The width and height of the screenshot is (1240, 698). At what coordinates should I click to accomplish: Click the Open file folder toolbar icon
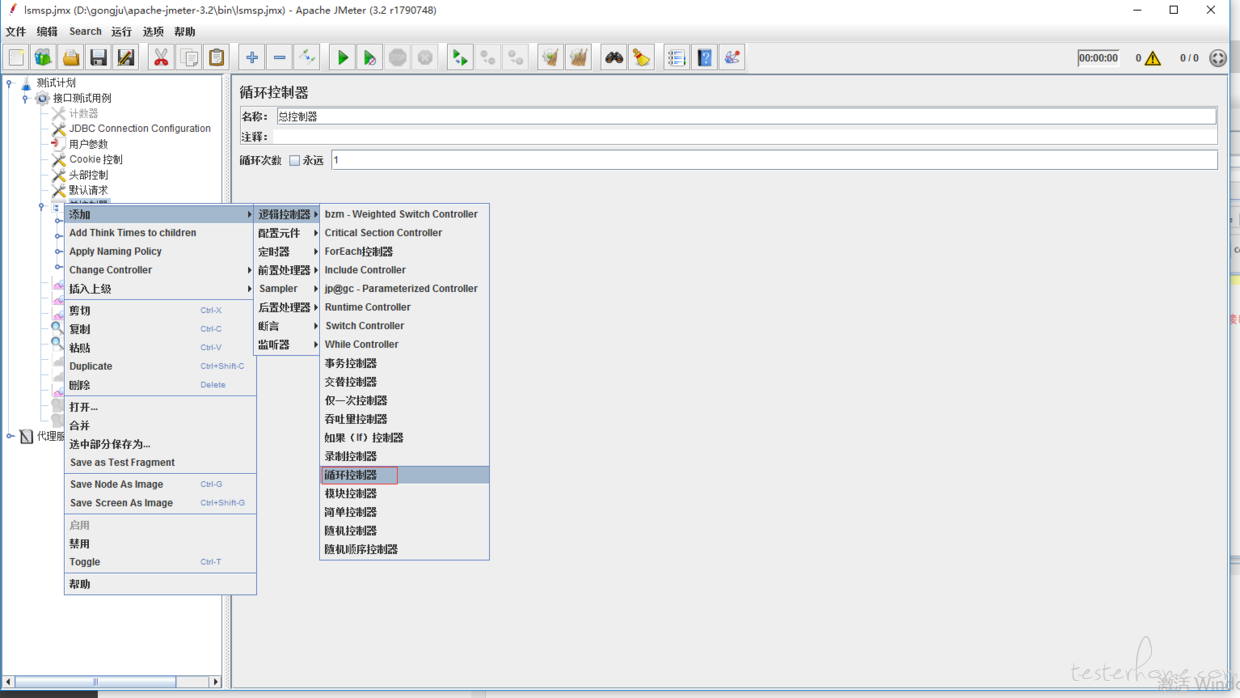coord(71,58)
